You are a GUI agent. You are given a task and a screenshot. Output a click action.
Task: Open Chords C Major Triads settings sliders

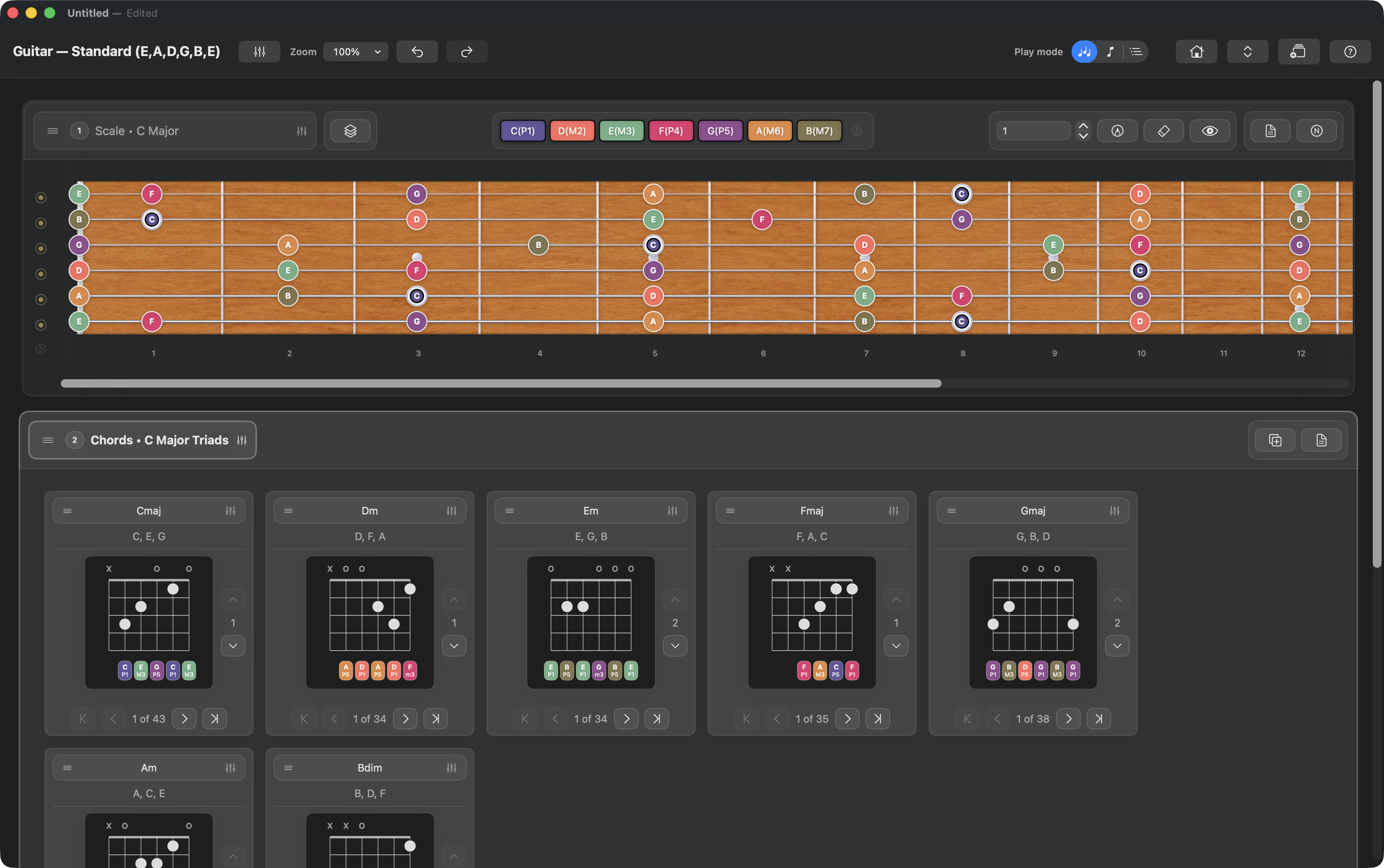click(x=241, y=440)
